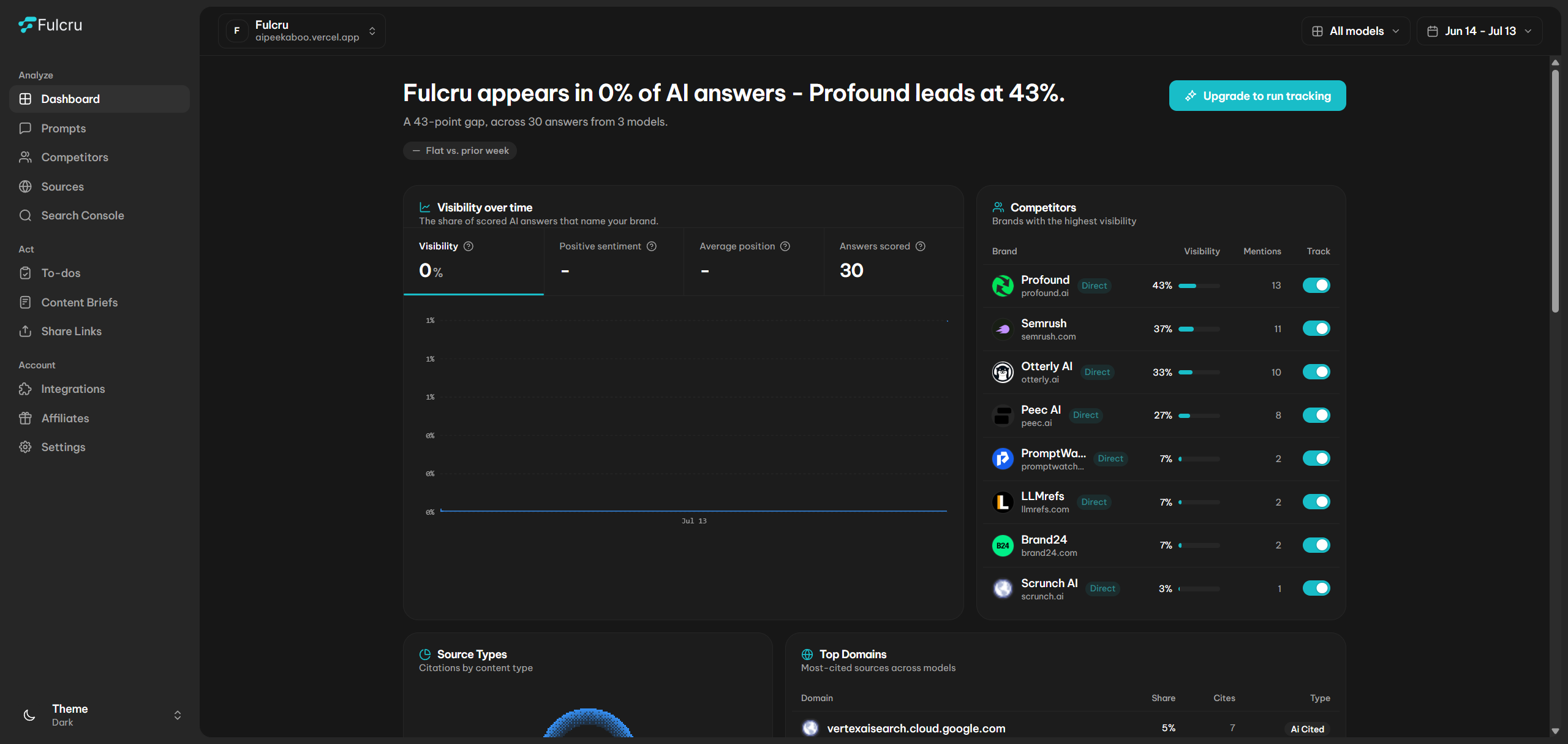Screen dimensions: 1568x744
Task: Toggle tracking for LLMrefs
Action: (1316, 502)
